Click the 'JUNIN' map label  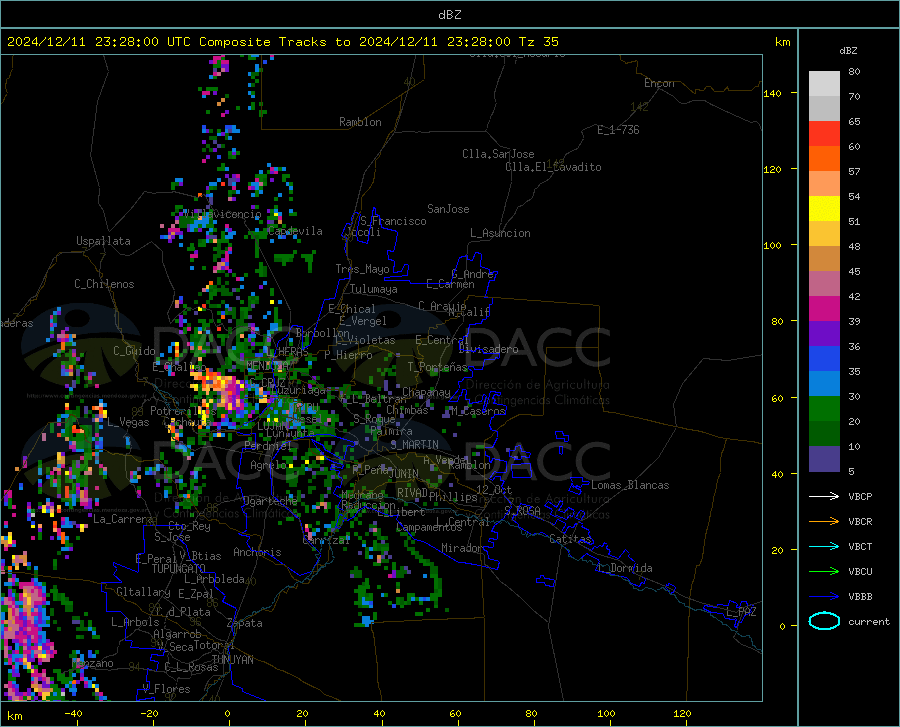coord(404,474)
